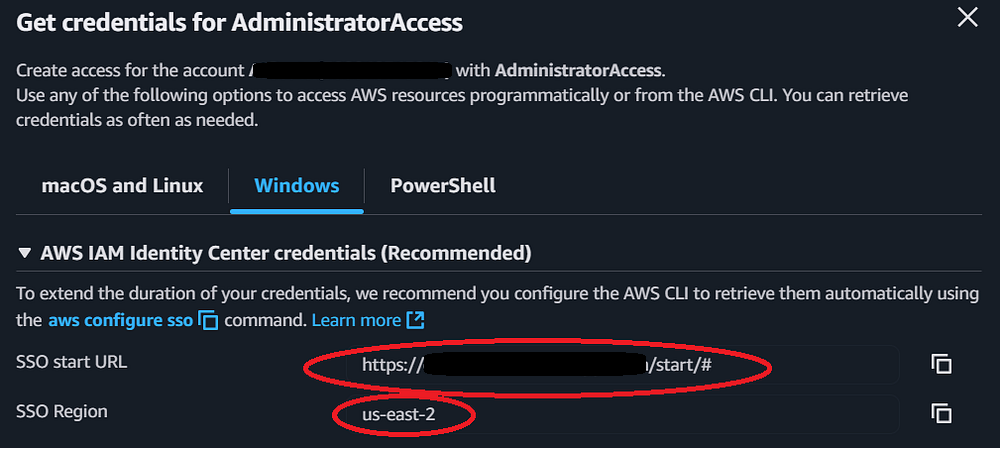
Task: Open the PowerShell tab
Action: (443, 186)
